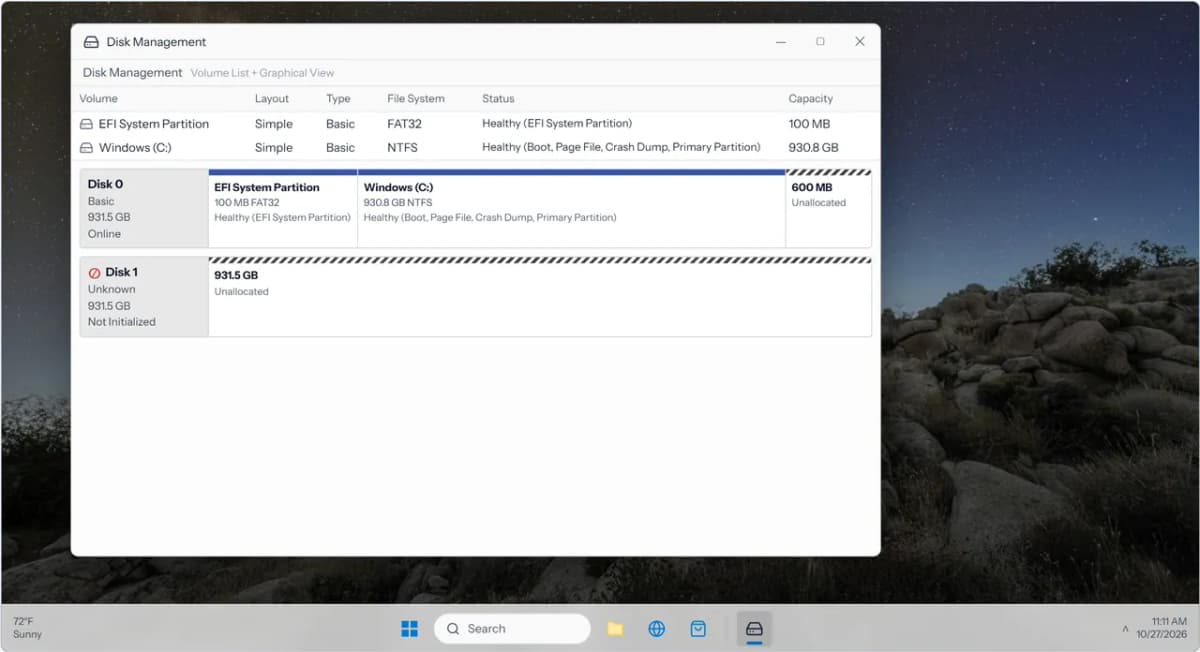Click the Windows (C:) status text in list
The width and height of the screenshot is (1200, 652).
coord(621,148)
